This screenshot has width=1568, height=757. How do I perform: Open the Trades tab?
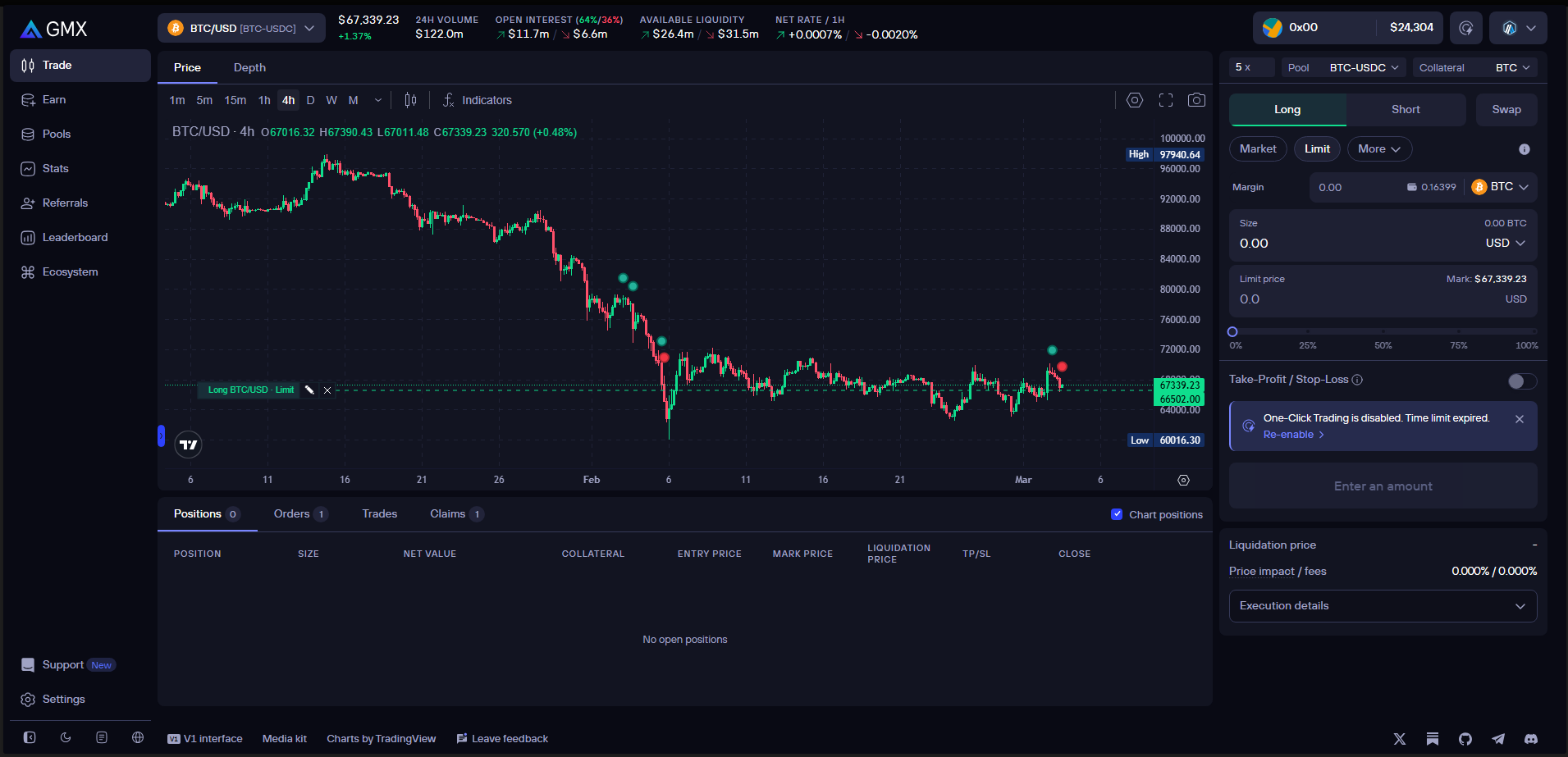click(379, 514)
